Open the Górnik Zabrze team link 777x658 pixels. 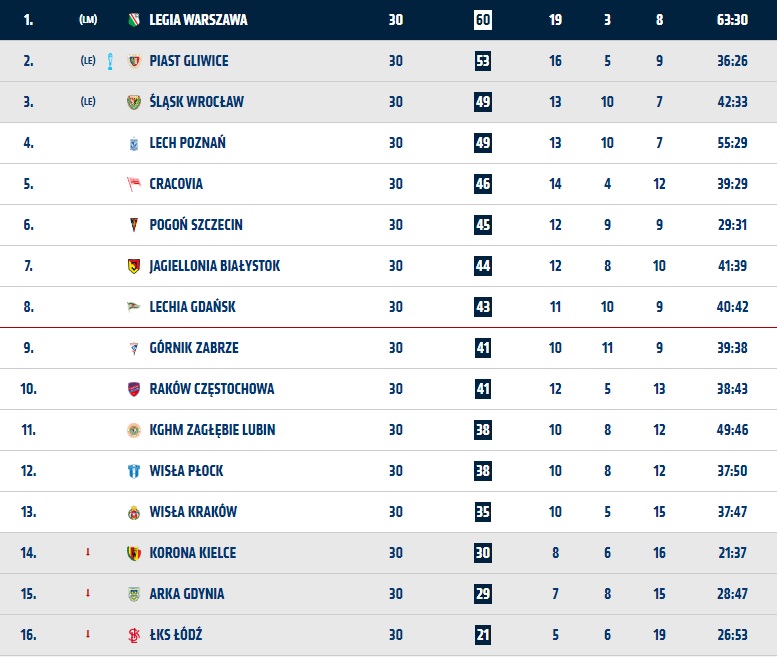click(194, 348)
